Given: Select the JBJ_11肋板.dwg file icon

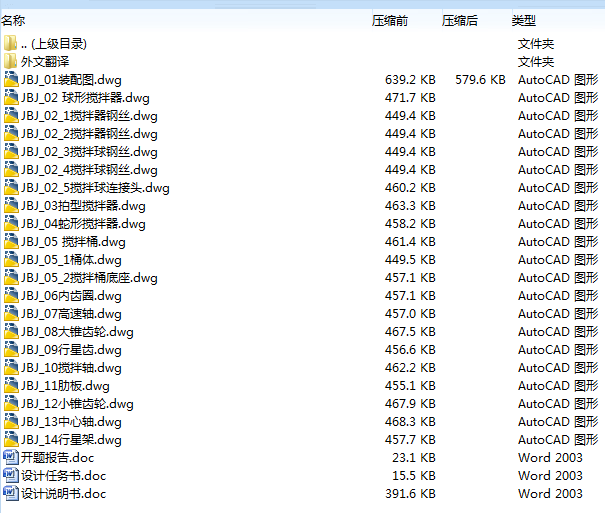Looking at the screenshot, I should pos(11,386).
